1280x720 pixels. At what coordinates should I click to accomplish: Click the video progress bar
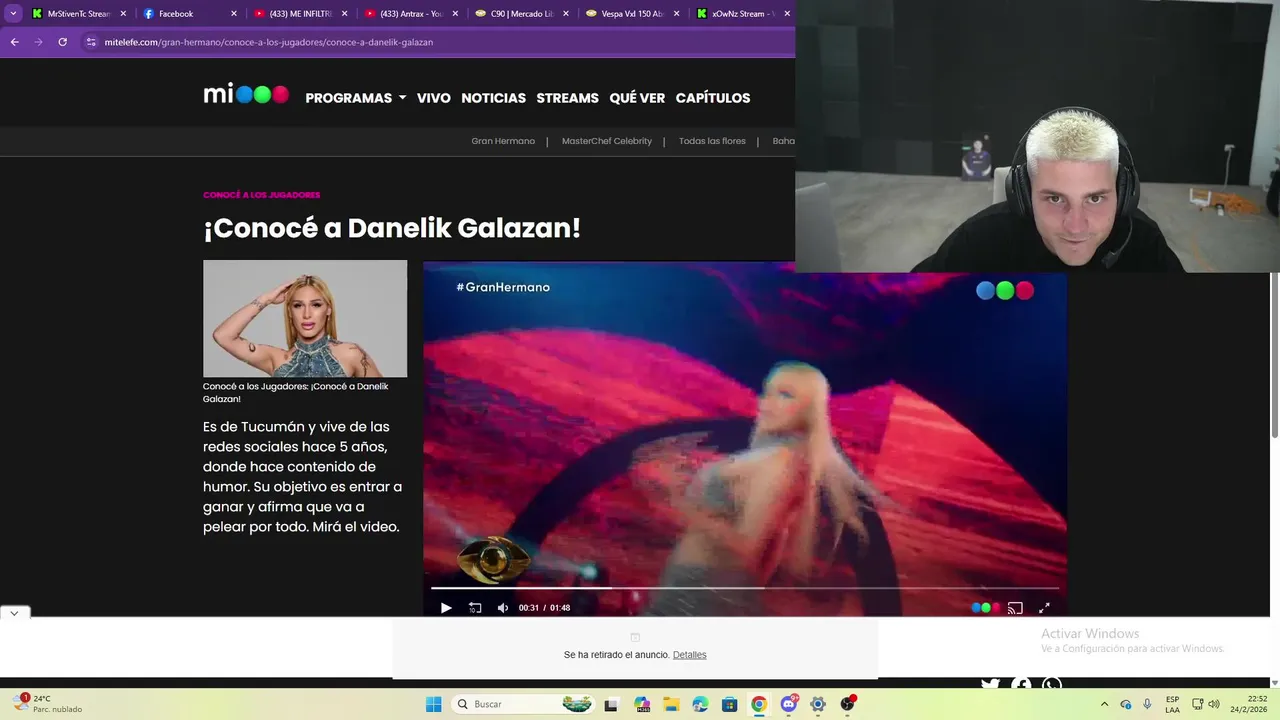[x=744, y=588]
